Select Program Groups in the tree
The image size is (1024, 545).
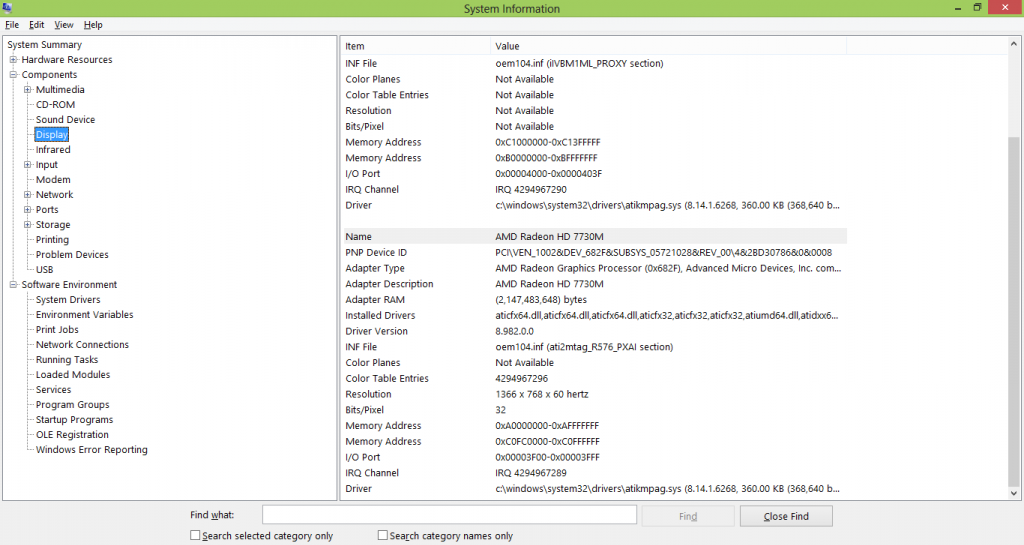[x=72, y=405]
